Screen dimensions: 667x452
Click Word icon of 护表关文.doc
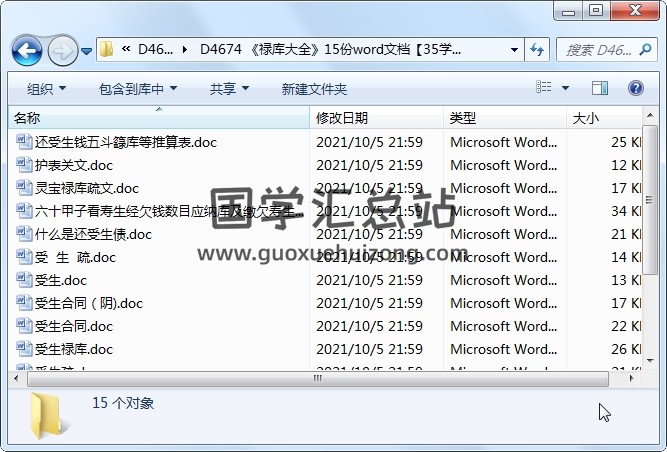point(24,165)
